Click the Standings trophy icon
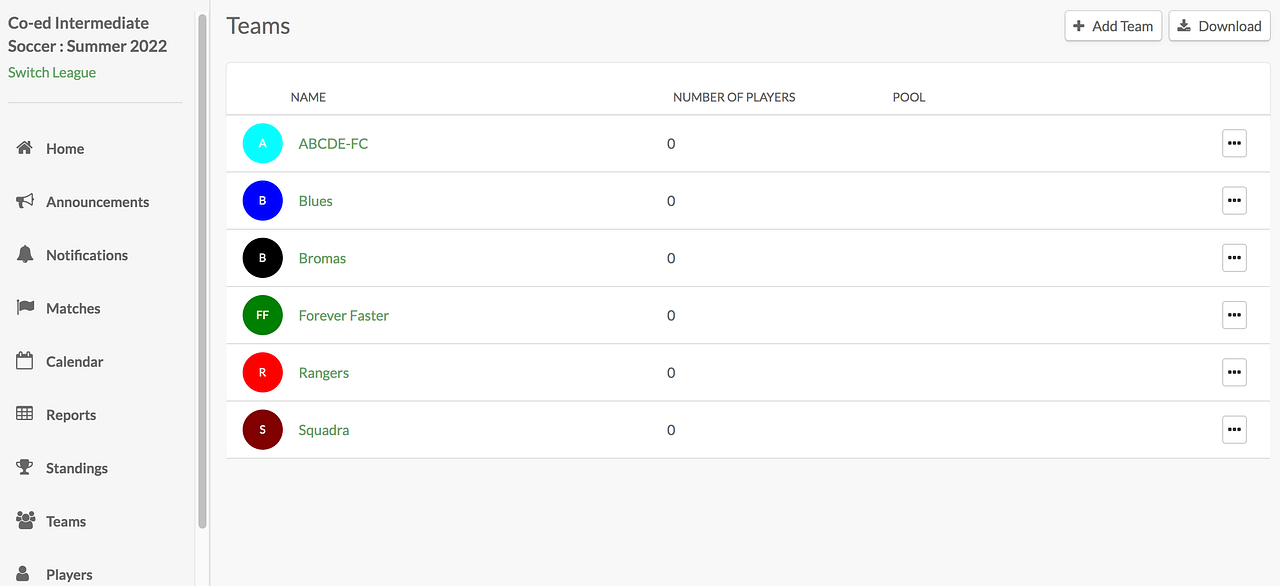The height and width of the screenshot is (586, 1280). click(25, 467)
